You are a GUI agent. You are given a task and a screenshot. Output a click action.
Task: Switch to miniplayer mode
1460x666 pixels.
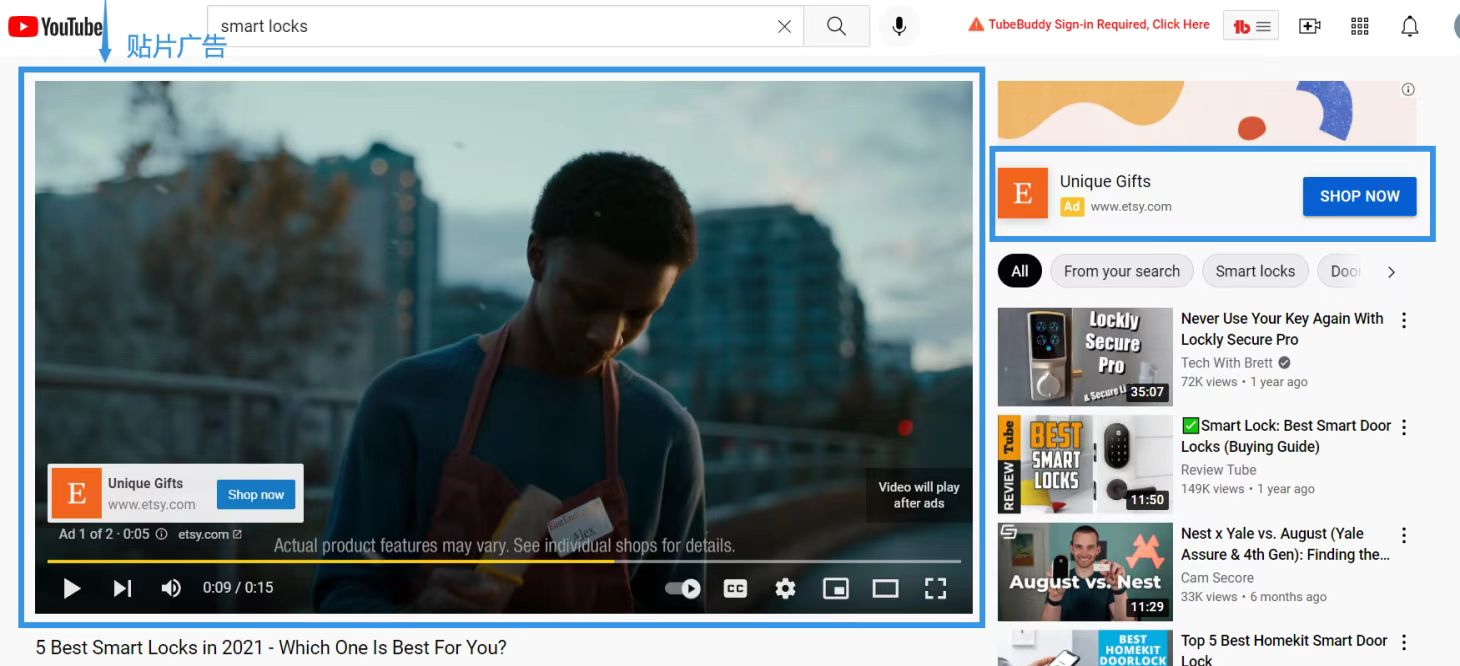pos(836,588)
